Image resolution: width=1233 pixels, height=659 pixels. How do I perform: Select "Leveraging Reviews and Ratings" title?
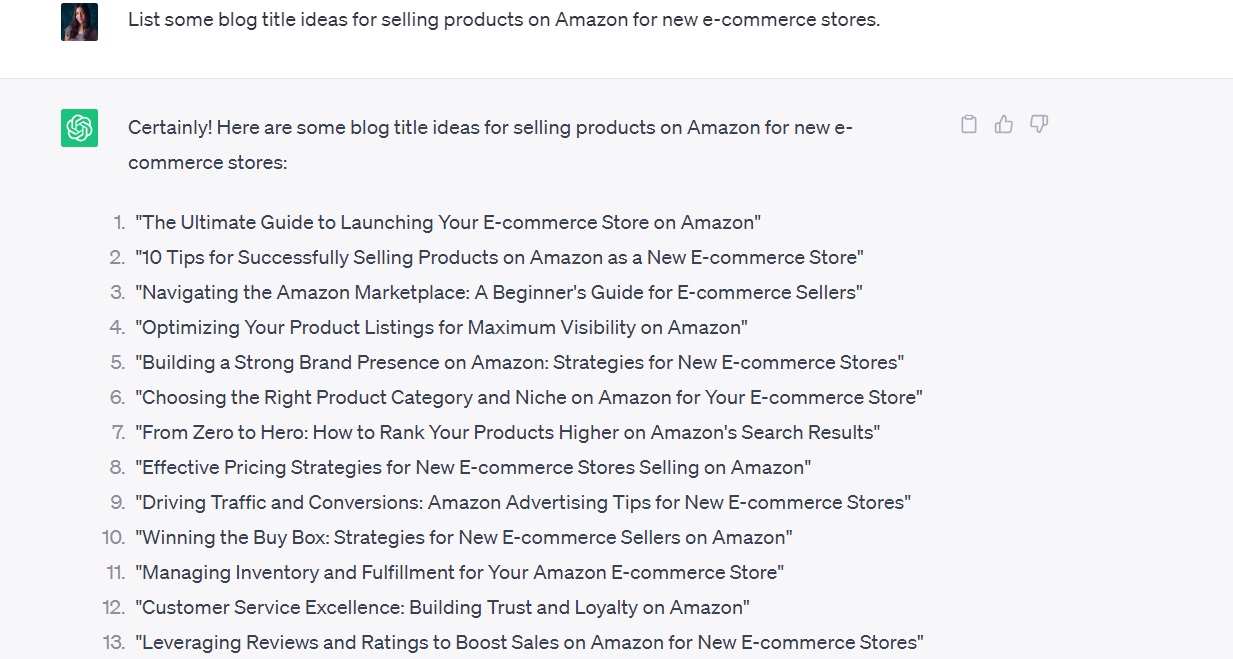pyautogui.click(x=529, y=642)
